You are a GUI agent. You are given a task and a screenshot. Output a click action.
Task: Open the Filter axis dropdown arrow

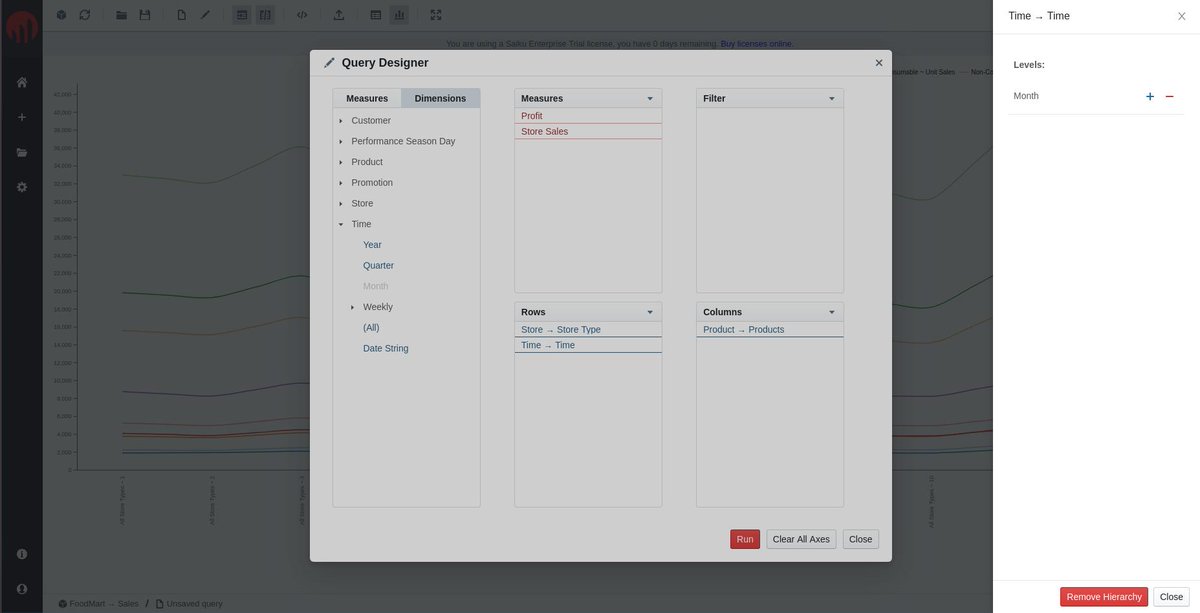coord(832,98)
